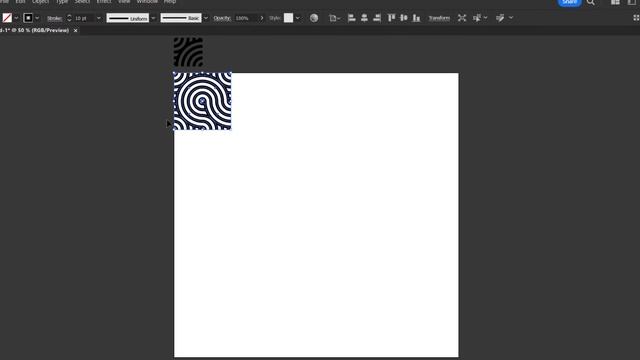Open the Basic brush definition box
The image size is (640, 360).
(x=181, y=18)
